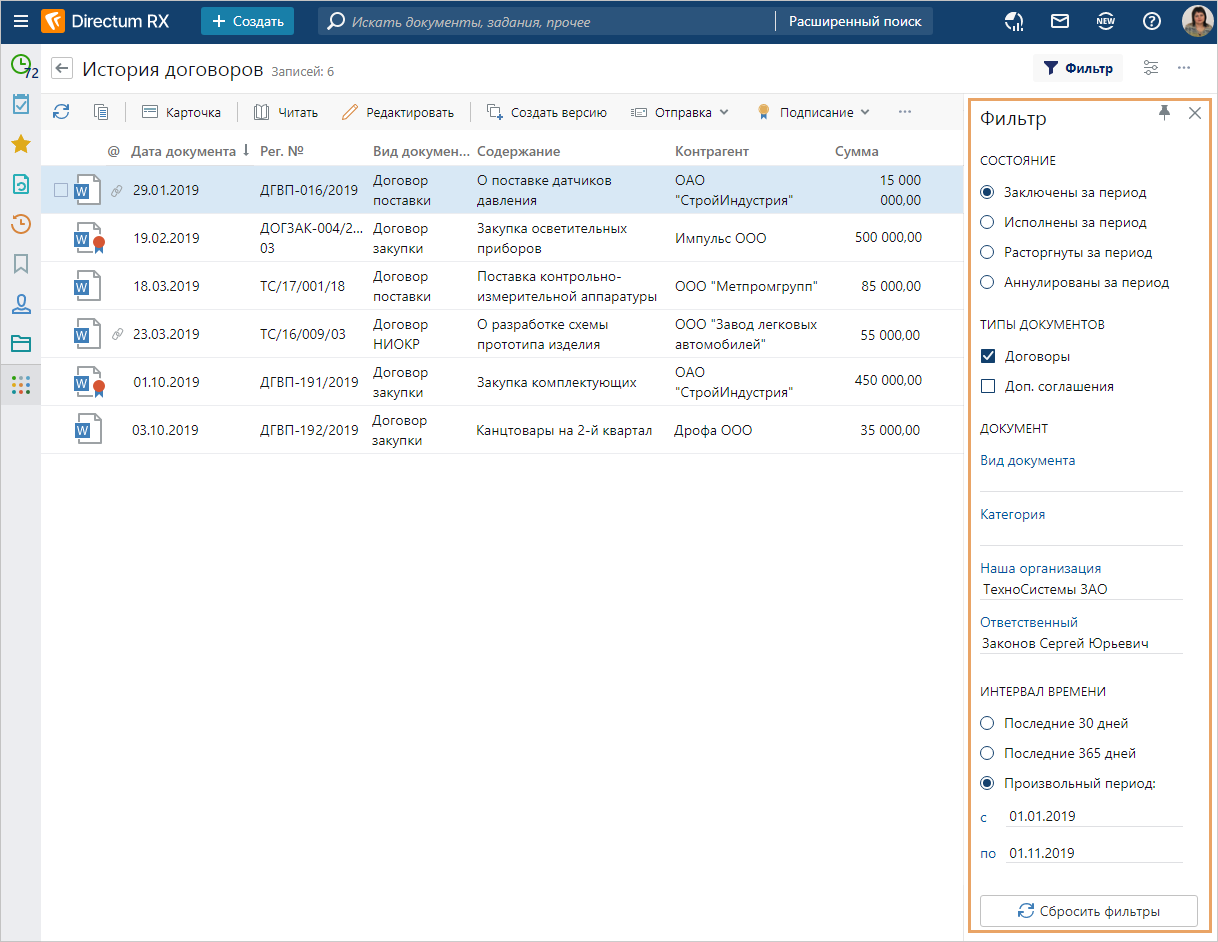Viewport: 1218px width, 942px height.
Task: Choose 'Последние 30 дней' time interval
Action: point(988,723)
